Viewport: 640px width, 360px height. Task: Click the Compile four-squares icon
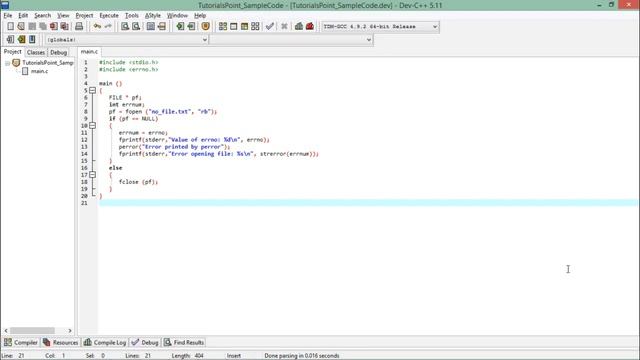coord(223,27)
